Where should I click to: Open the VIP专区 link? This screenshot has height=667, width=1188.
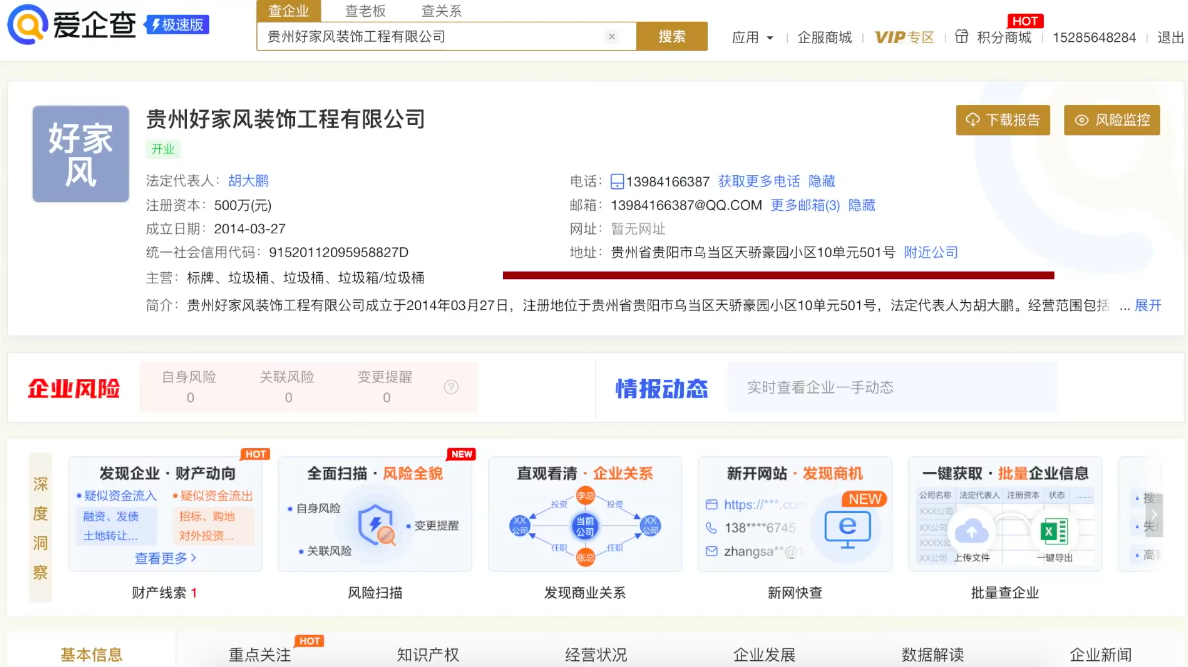click(x=904, y=37)
